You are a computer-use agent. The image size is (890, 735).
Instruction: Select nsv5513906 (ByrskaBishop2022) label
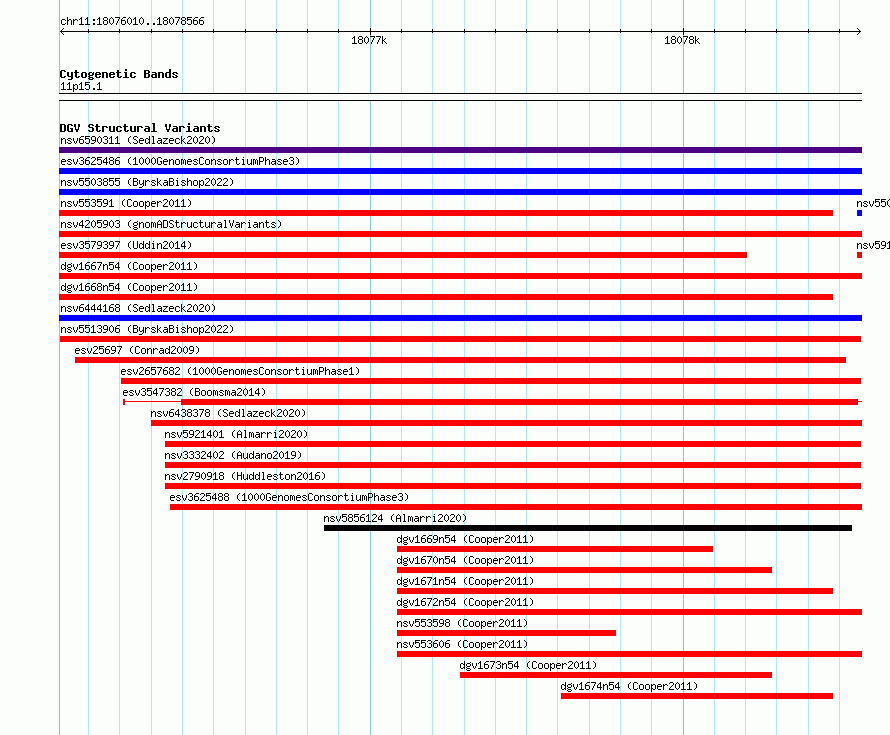click(147, 329)
